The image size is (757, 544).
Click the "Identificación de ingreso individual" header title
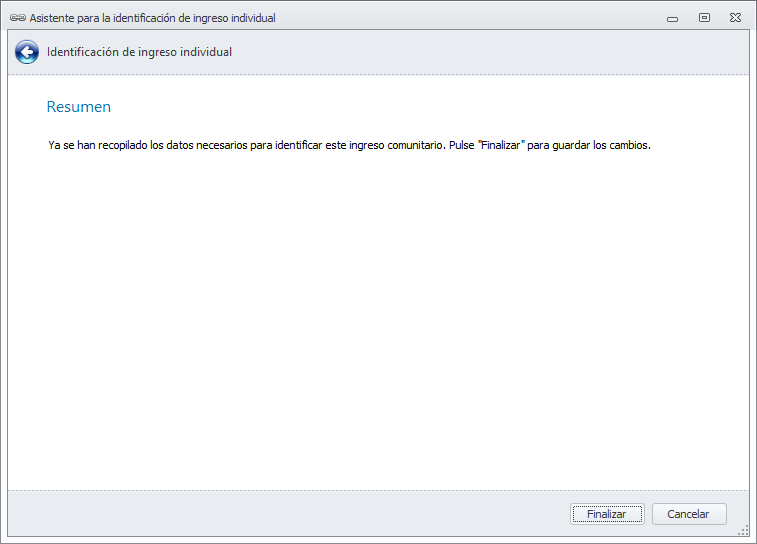click(x=139, y=52)
